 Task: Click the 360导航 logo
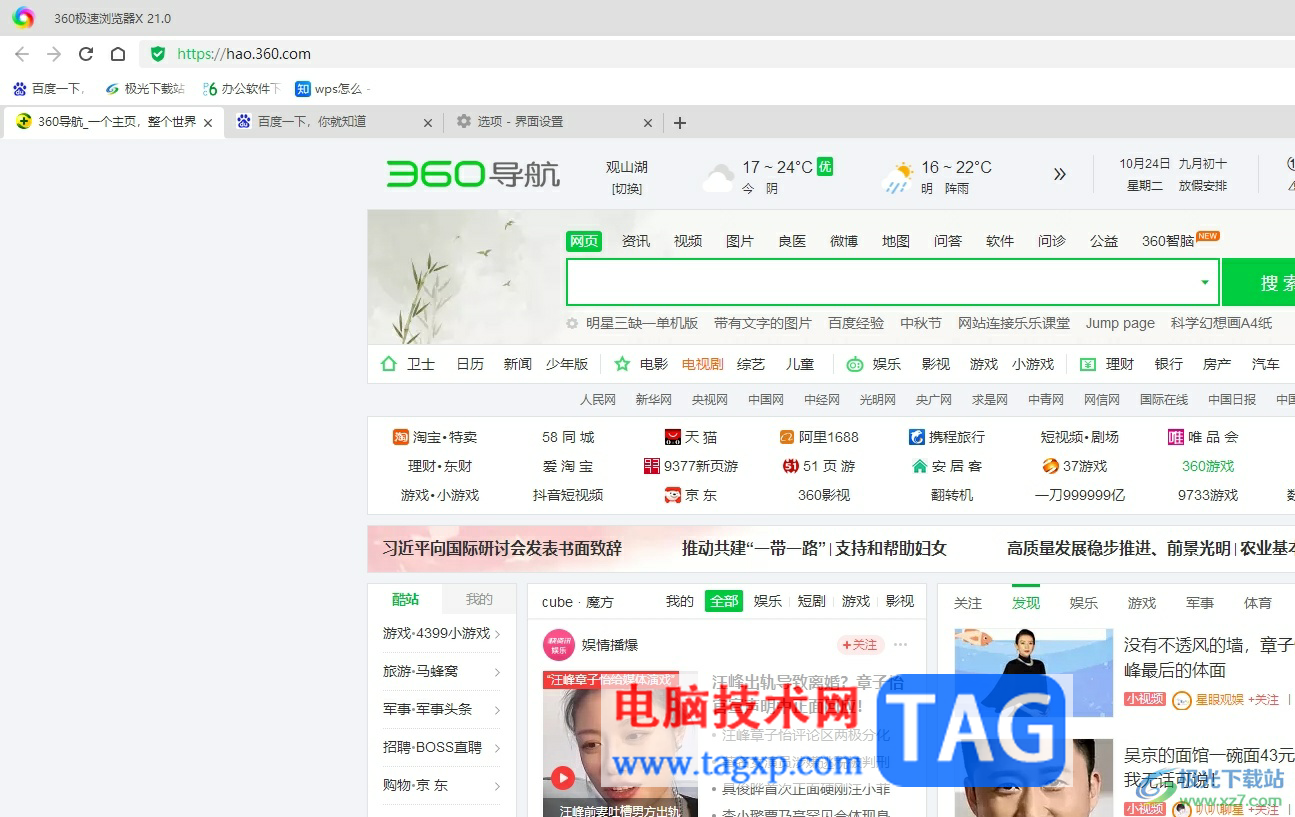pos(473,174)
